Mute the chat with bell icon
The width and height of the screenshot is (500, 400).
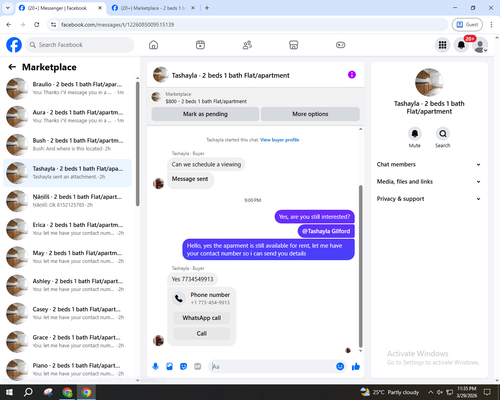coord(414,134)
